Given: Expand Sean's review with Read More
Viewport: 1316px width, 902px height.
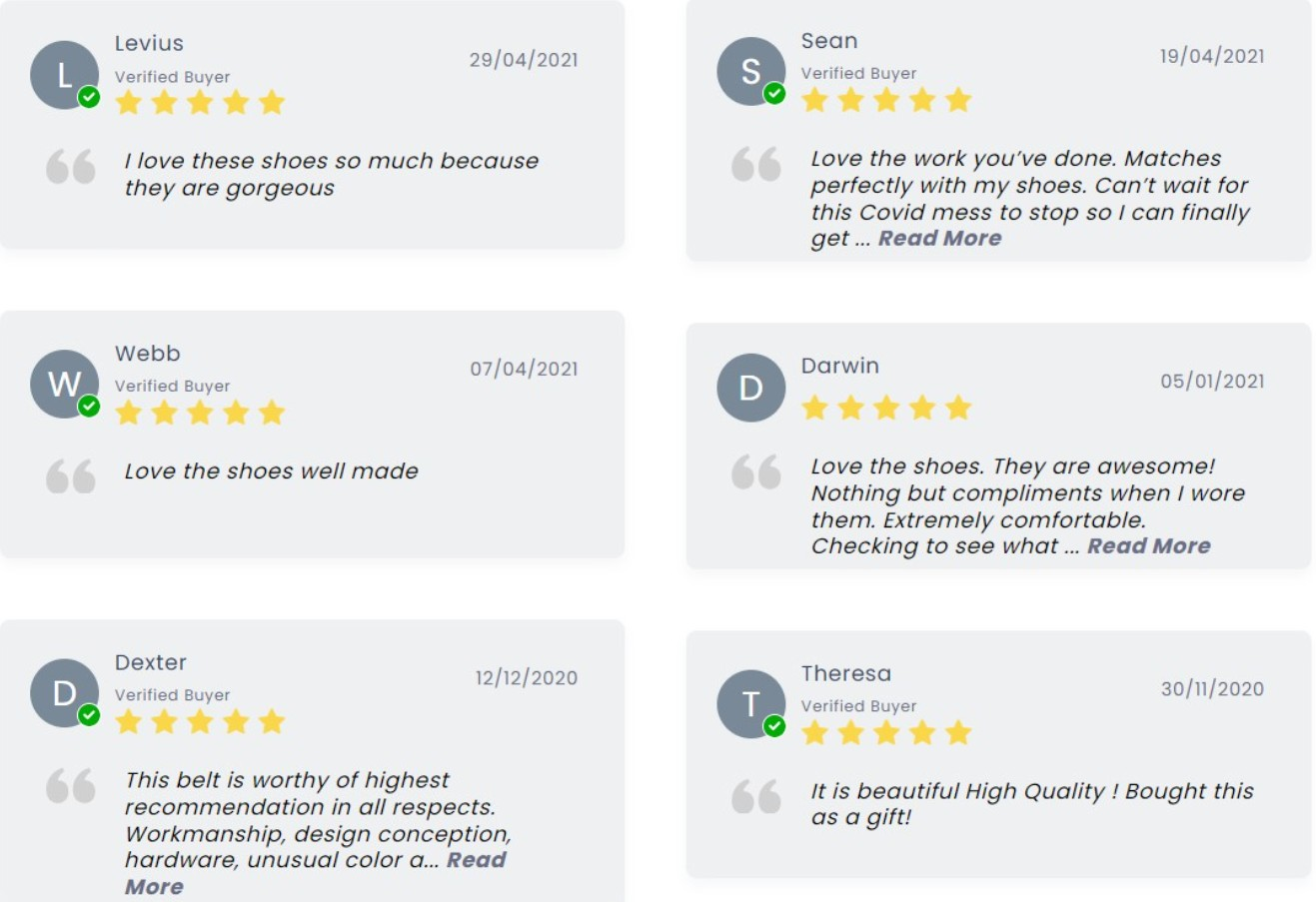Looking at the screenshot, I should click(x=939, y=239).
